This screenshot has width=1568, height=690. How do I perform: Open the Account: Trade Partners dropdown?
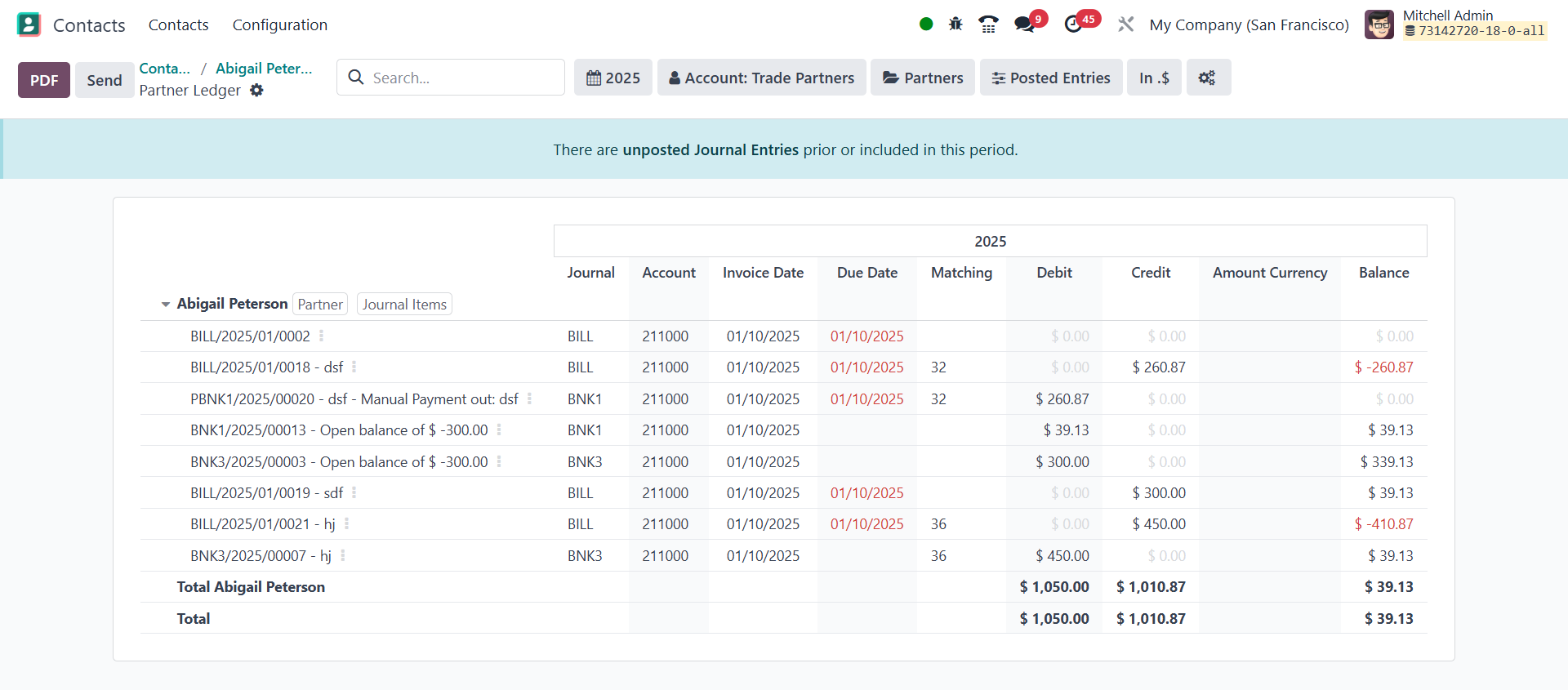(761, 78)
